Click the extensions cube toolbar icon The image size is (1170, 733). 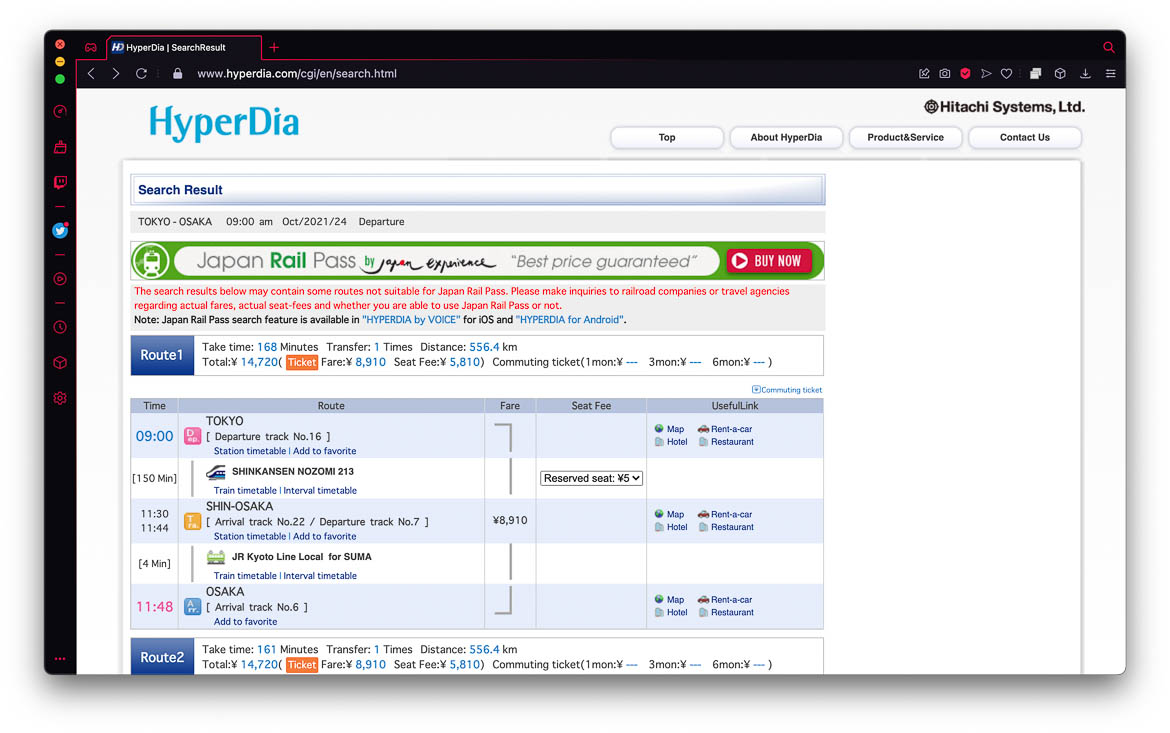click(x=1060, y=73)
